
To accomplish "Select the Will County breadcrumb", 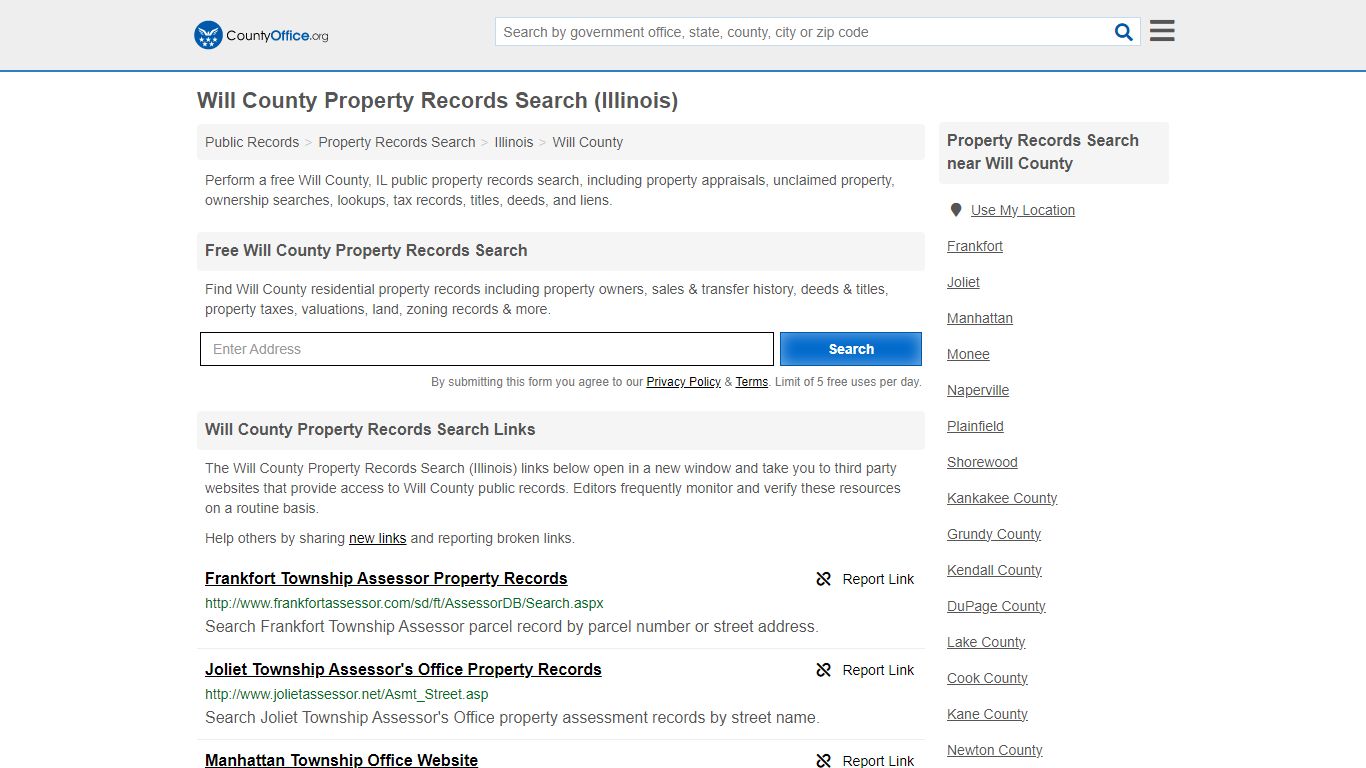I will click(x=588, y=142).
